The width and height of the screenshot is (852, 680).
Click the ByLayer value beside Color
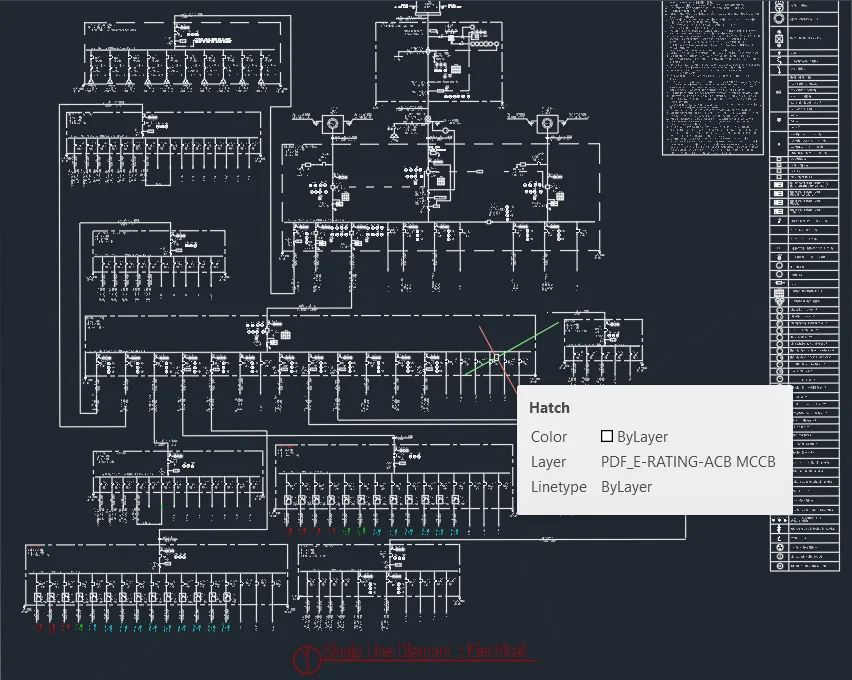(642, 436)
